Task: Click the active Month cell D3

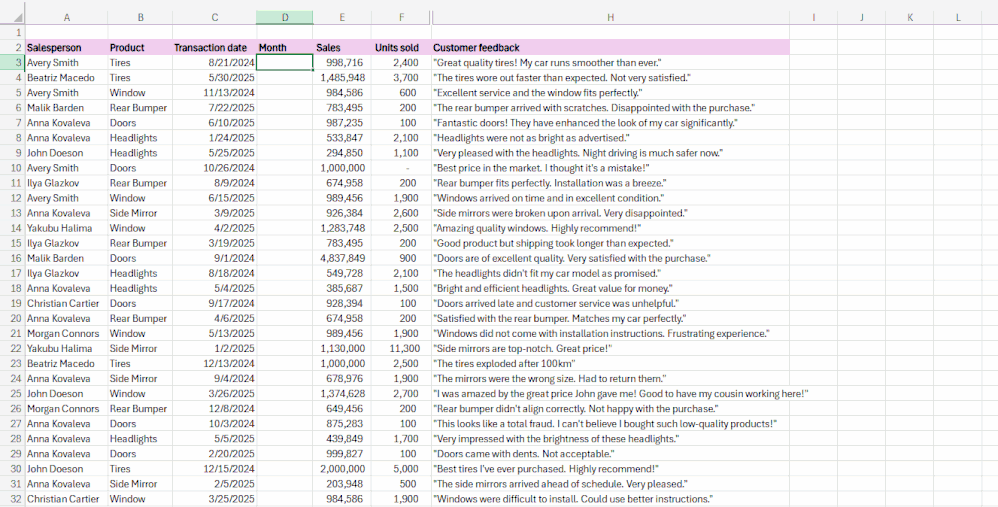Action: pos(285,62)
